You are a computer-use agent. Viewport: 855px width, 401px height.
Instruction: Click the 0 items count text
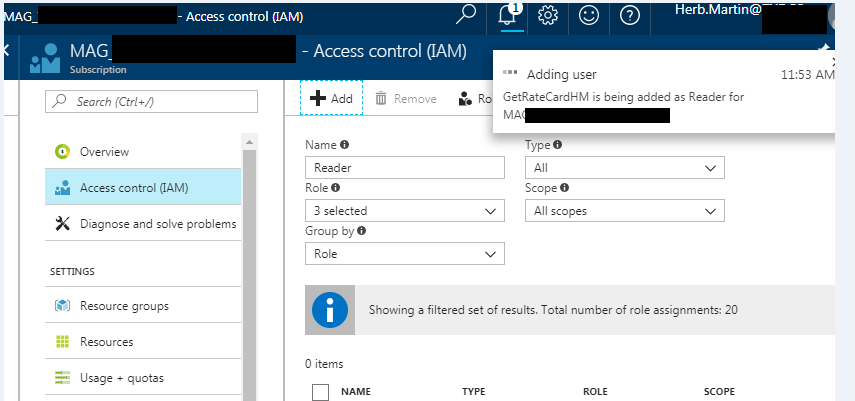[324, 364]
